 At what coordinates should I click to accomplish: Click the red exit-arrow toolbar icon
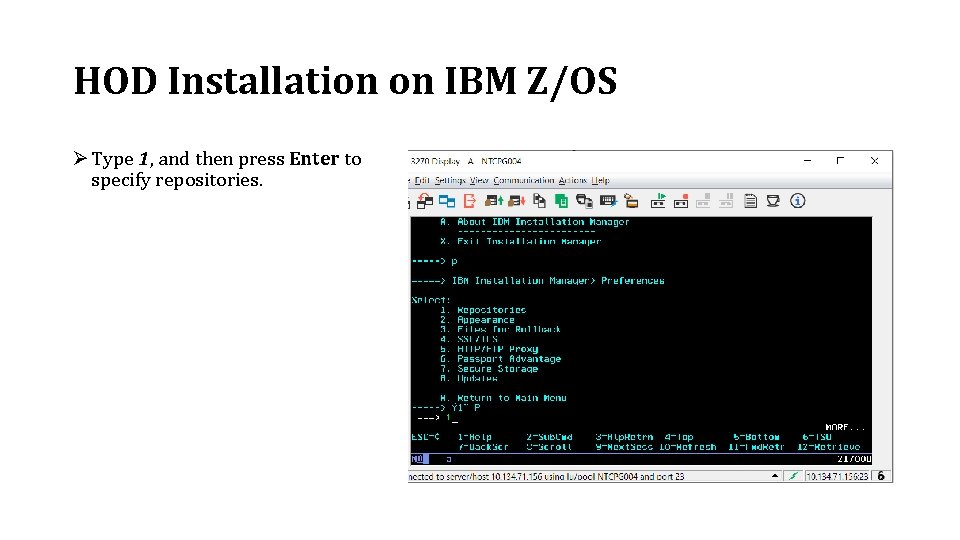(x=470, y=201)
